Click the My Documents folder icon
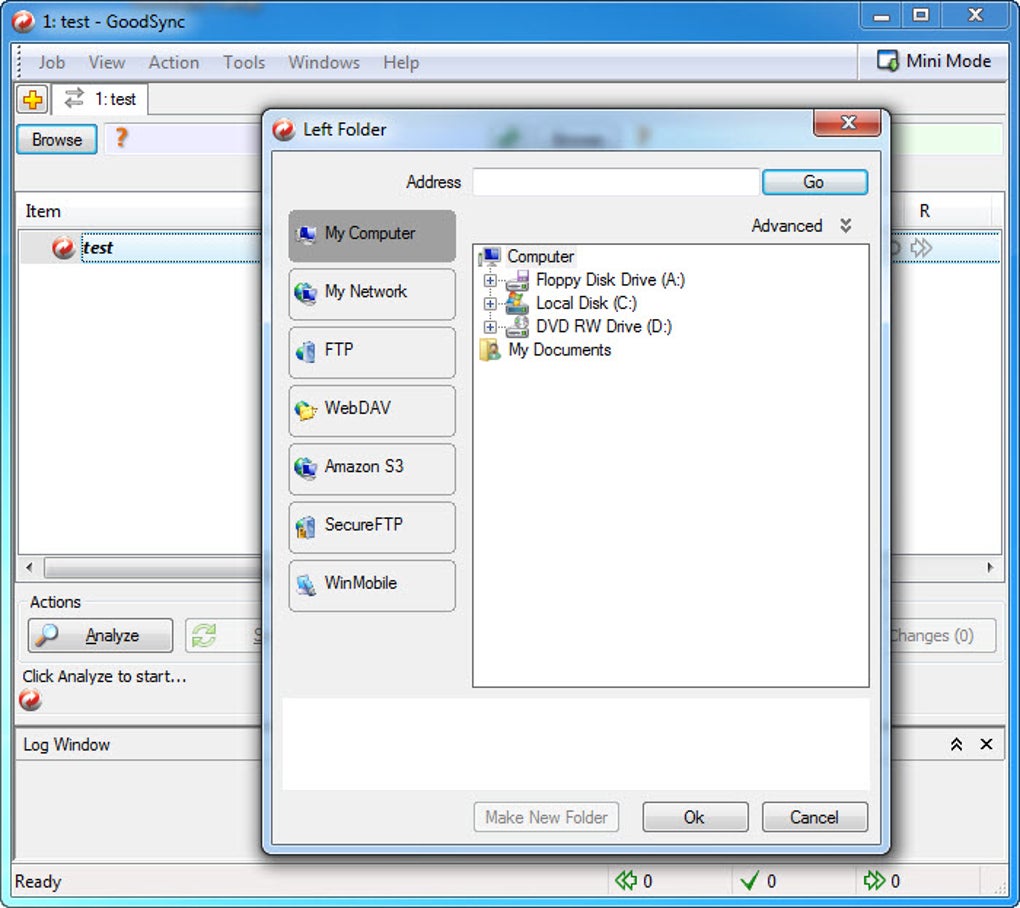The image size is (1020, 908). click(x=490, y=350)
